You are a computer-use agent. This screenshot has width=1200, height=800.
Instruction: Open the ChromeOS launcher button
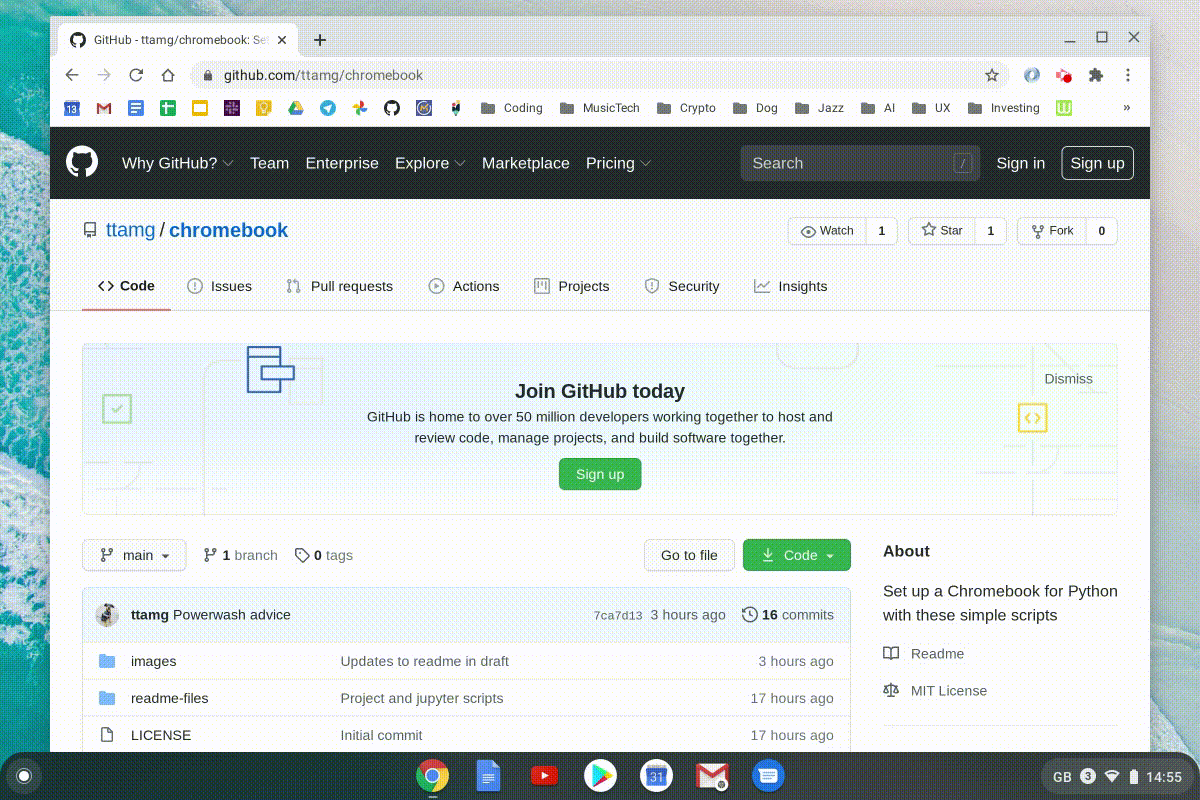click(24, 776)
